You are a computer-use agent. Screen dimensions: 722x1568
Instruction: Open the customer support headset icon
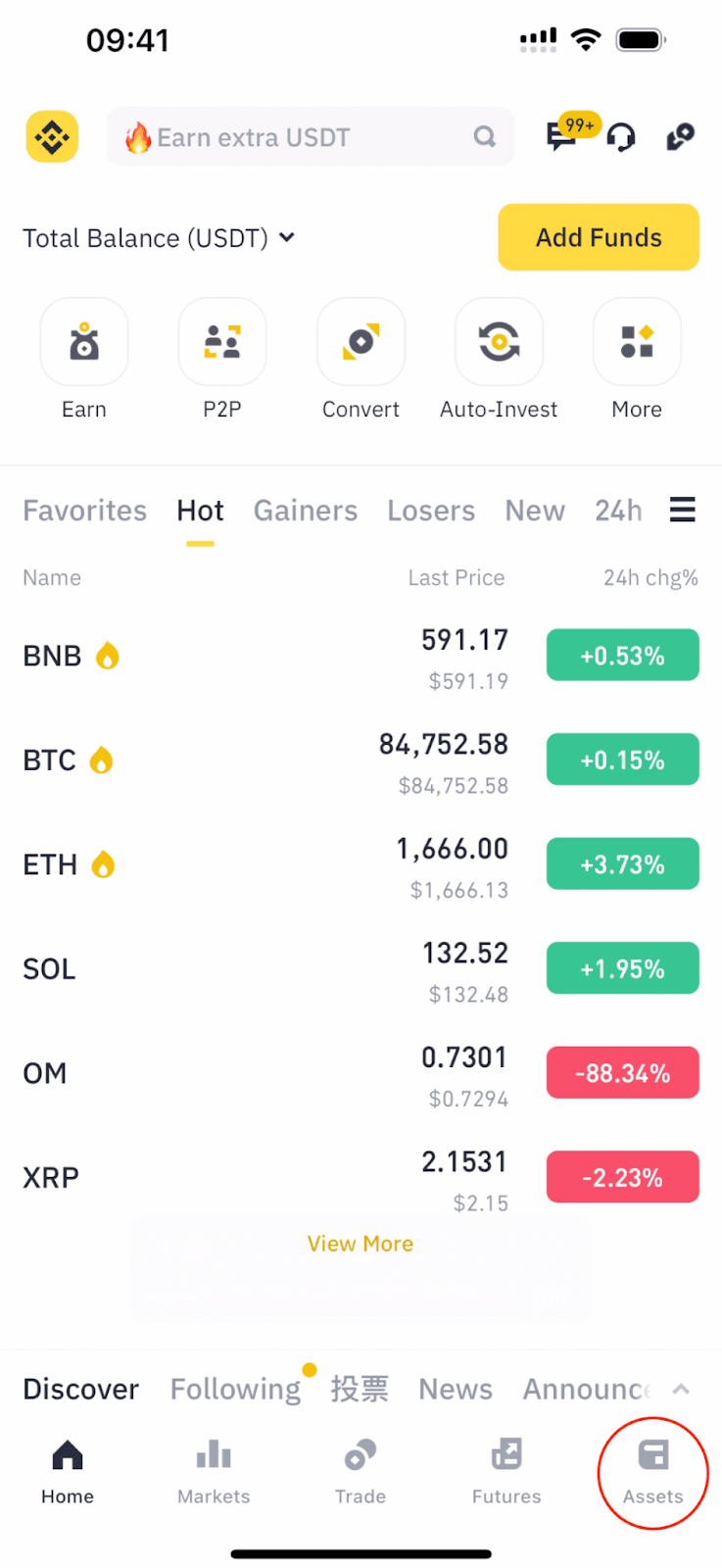coord(621,138)
